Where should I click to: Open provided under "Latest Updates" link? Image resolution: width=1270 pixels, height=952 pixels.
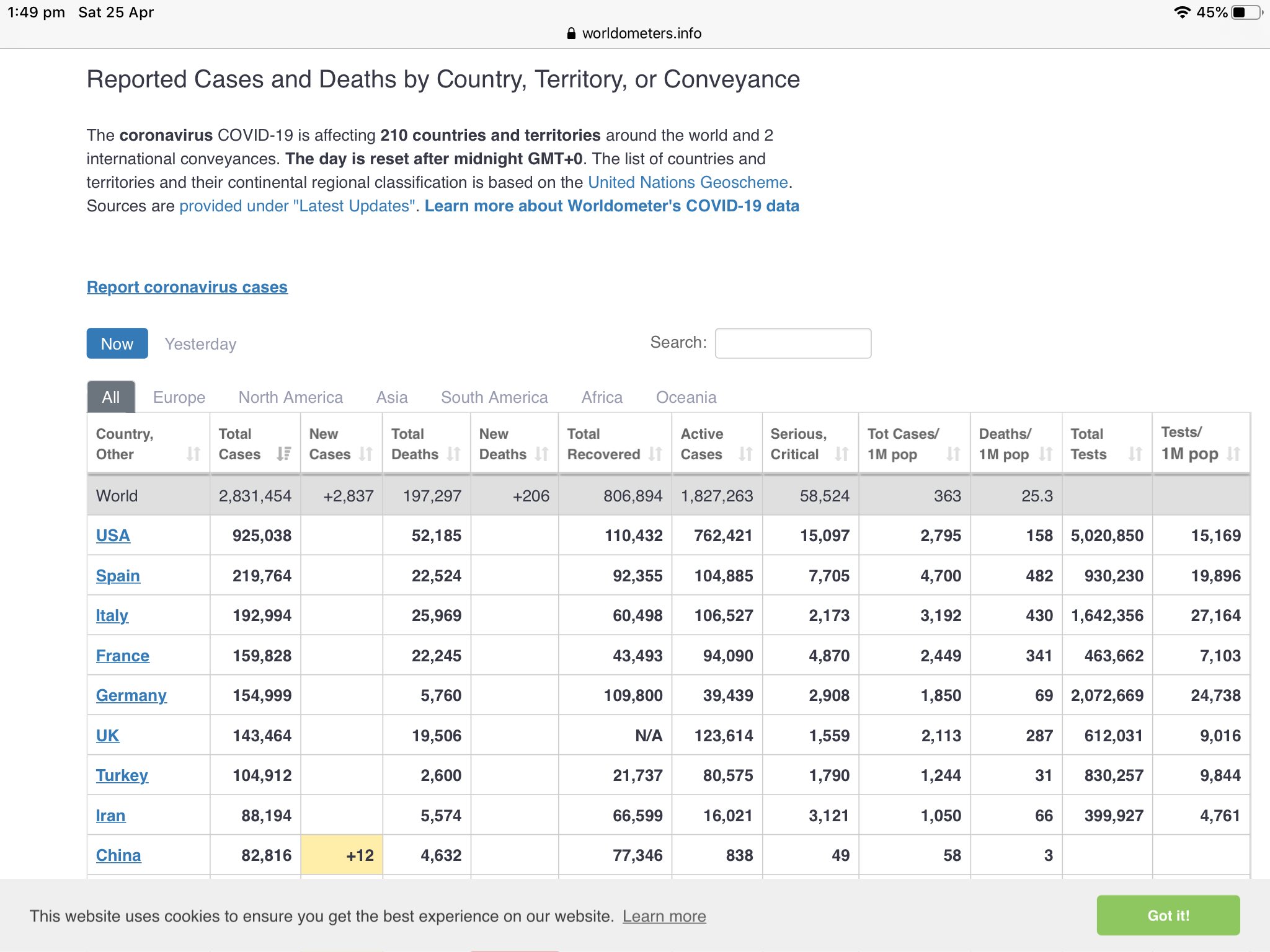click(x=297, y=206)
